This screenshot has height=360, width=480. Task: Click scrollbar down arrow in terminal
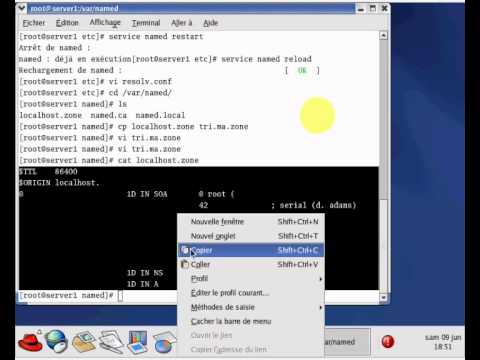(x=383, y=297)
